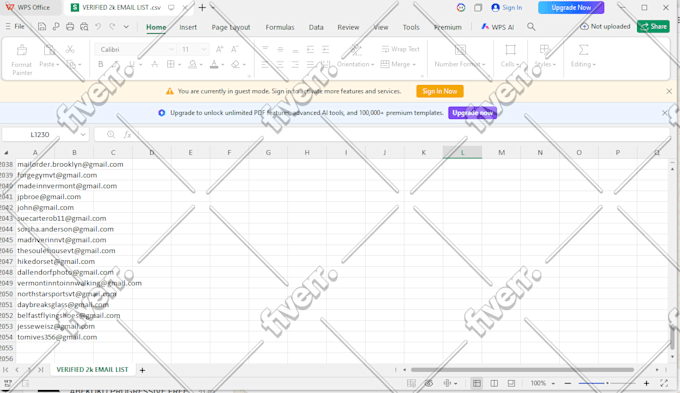Toggle Wrap Text
The image size is (680, 393).
coord(400,49)
